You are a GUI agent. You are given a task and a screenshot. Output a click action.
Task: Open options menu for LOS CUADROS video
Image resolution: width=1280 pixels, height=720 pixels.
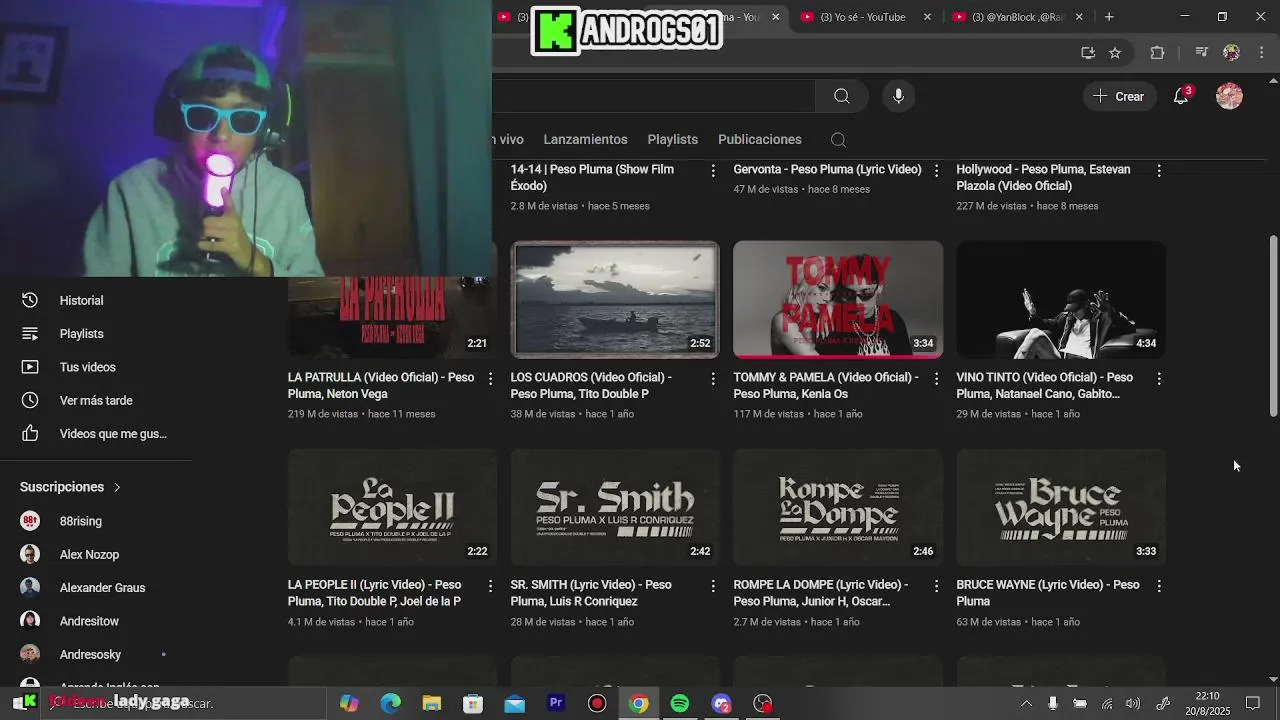coord(713,379)
